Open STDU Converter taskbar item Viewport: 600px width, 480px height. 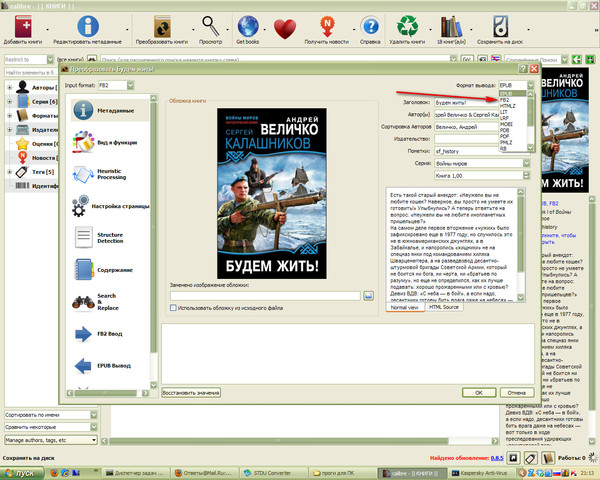coord(273,473)
